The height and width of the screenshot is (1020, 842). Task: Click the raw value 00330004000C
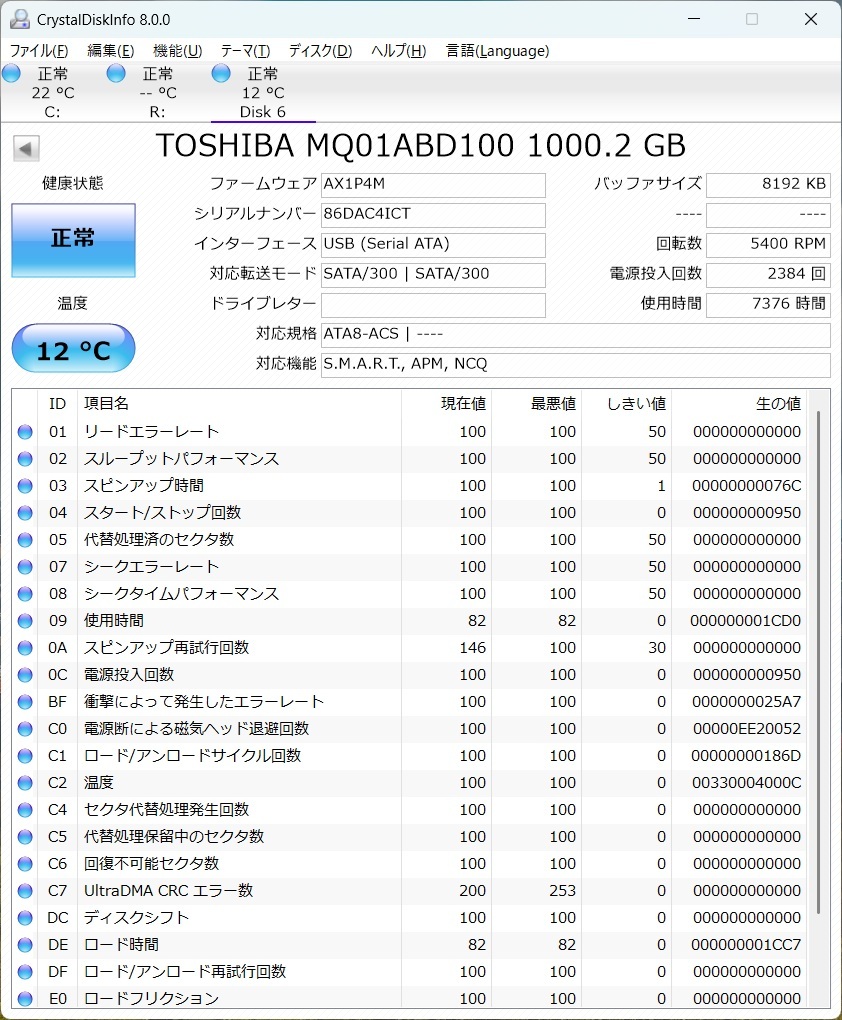[746, 783]
